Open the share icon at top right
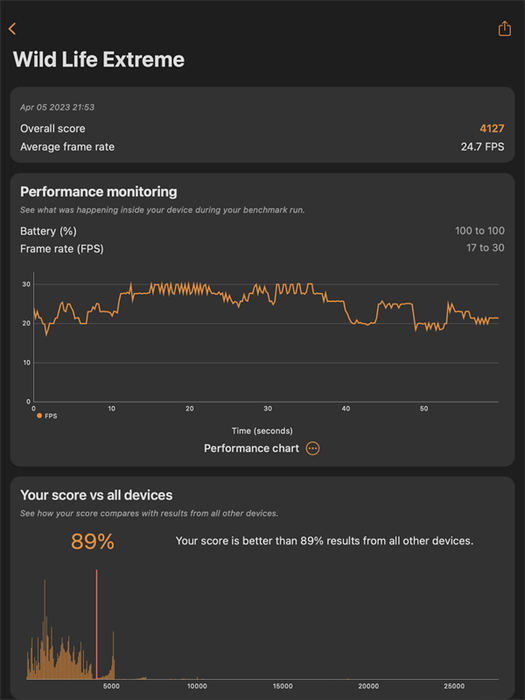Screen dimensions: 525x700 (x=504, y=29)
